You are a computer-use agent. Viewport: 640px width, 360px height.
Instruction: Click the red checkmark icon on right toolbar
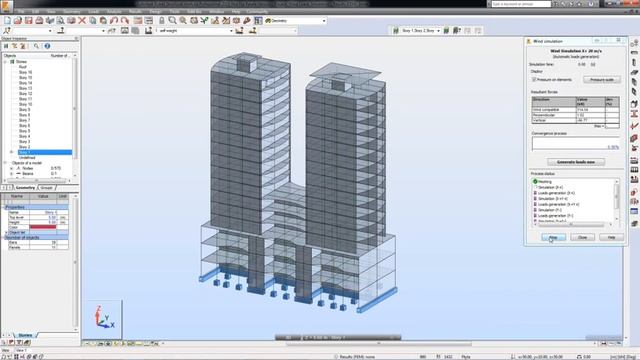pos(634,126)
